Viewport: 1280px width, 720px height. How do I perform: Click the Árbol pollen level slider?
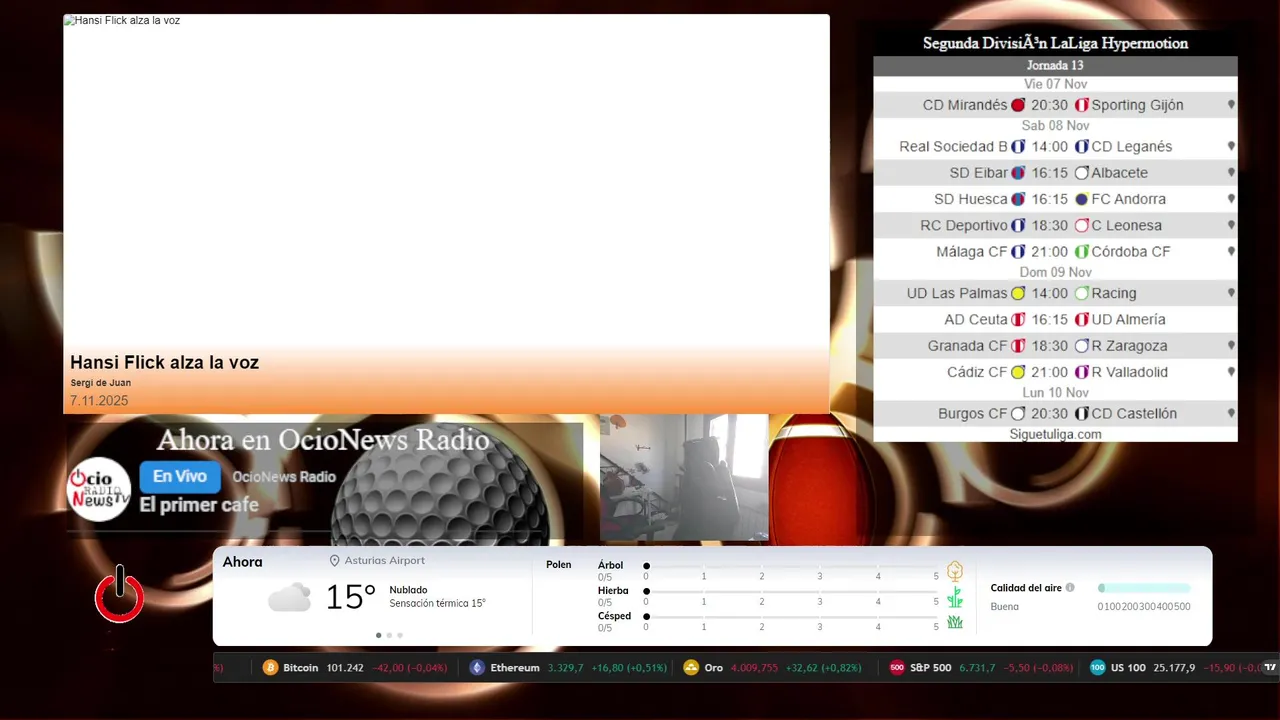pyautogui.click(x=791, y=566)
